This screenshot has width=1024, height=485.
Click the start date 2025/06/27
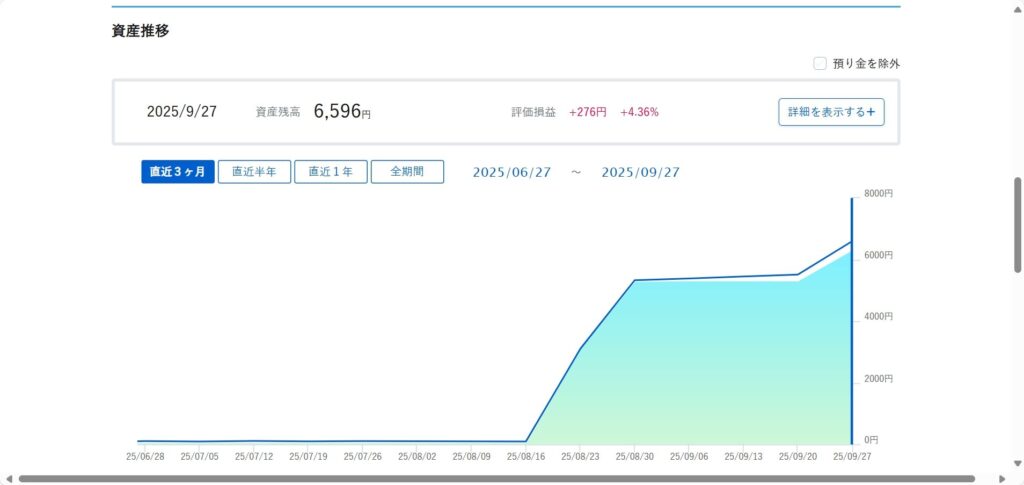click(x=512, y=172)
